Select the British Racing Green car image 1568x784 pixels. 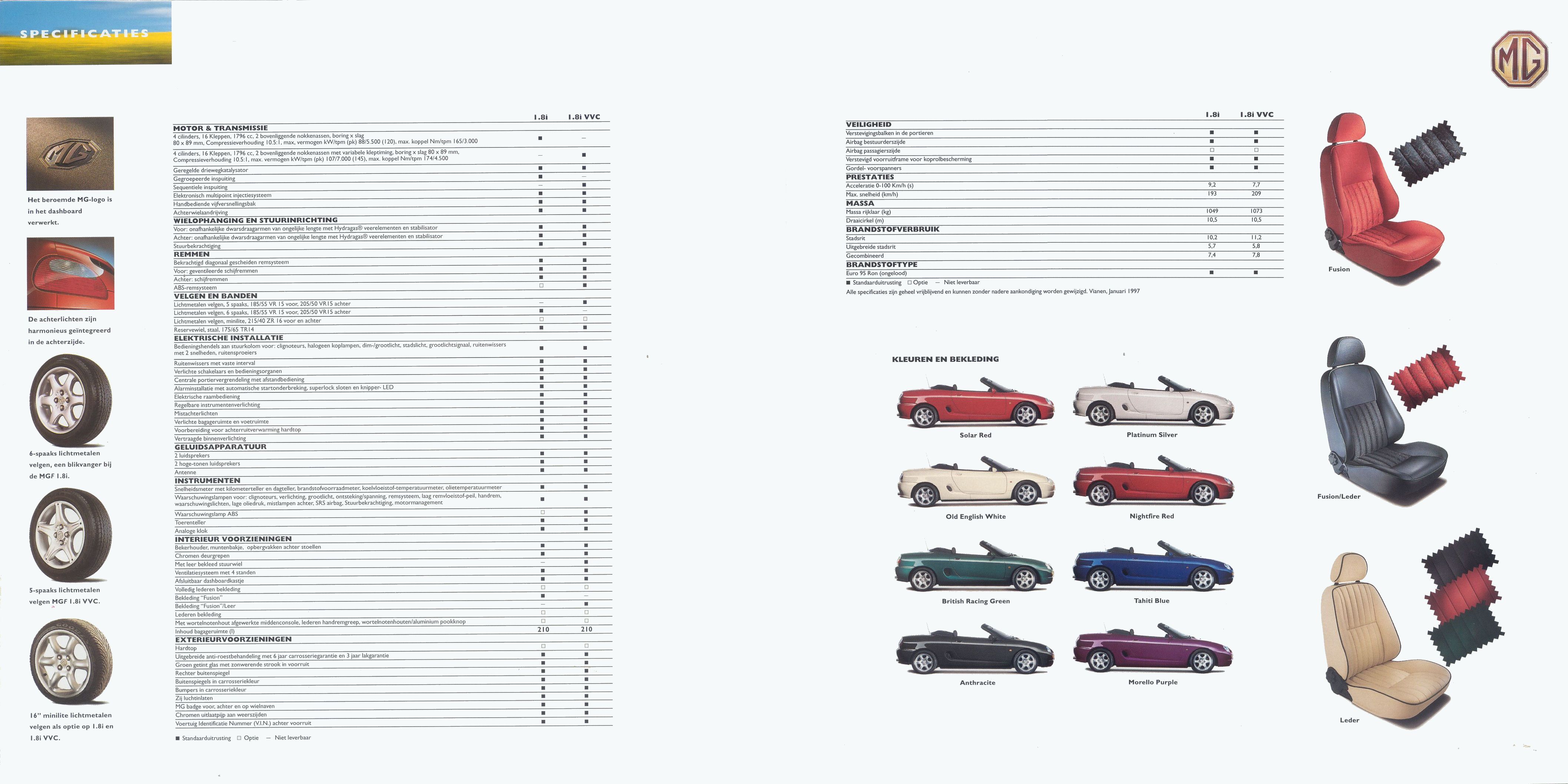coord(975,565)
